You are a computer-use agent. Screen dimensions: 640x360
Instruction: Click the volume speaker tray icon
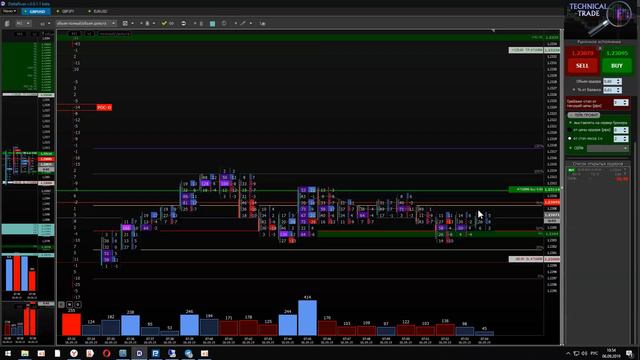point(584,353)
